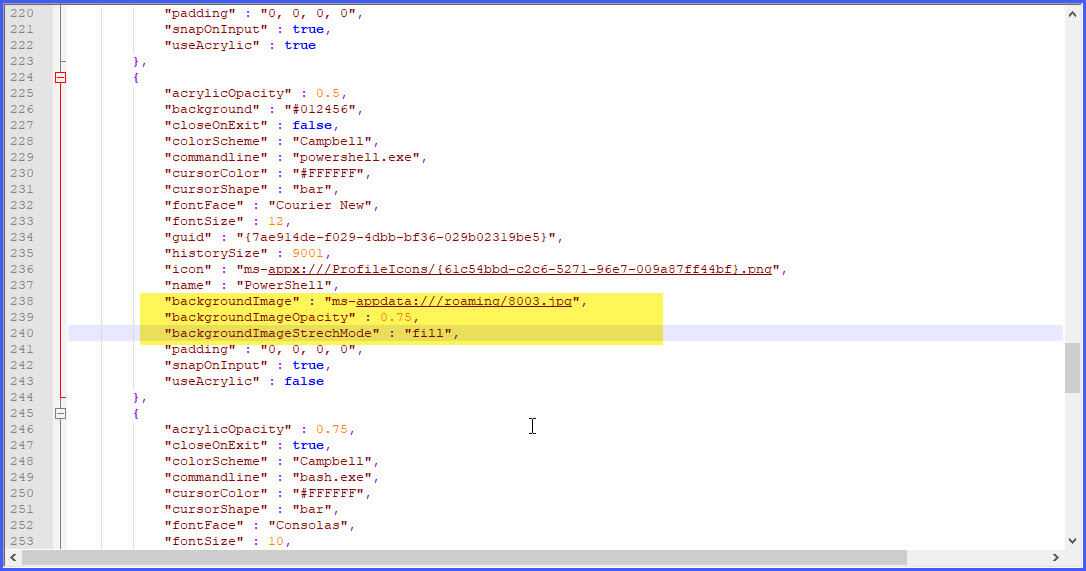Click the vertical scrollbar thumb
1086x571 pixels.
tap(1072, 368)
